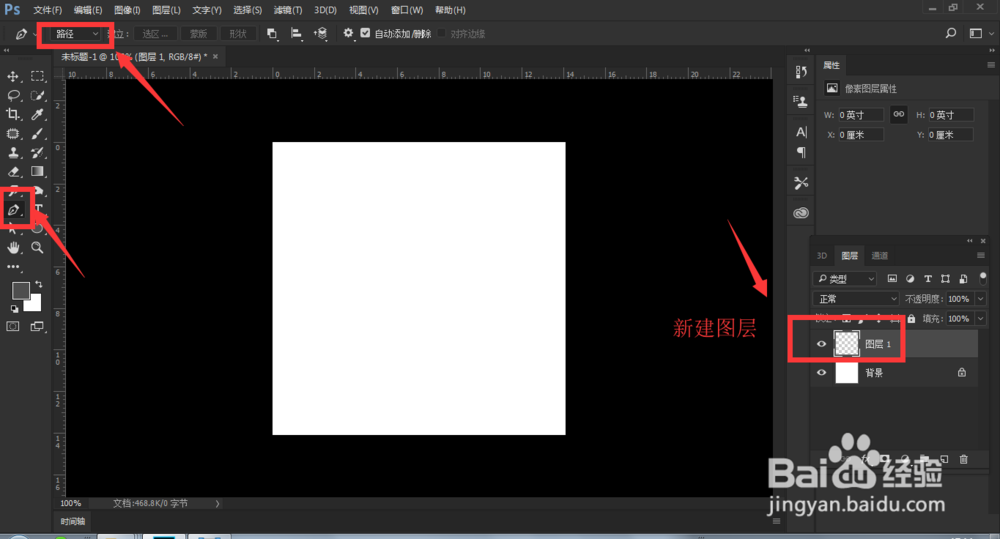Open path arrangement options
Viewport: 1000px width, 539px height.
tap(320, 34)
